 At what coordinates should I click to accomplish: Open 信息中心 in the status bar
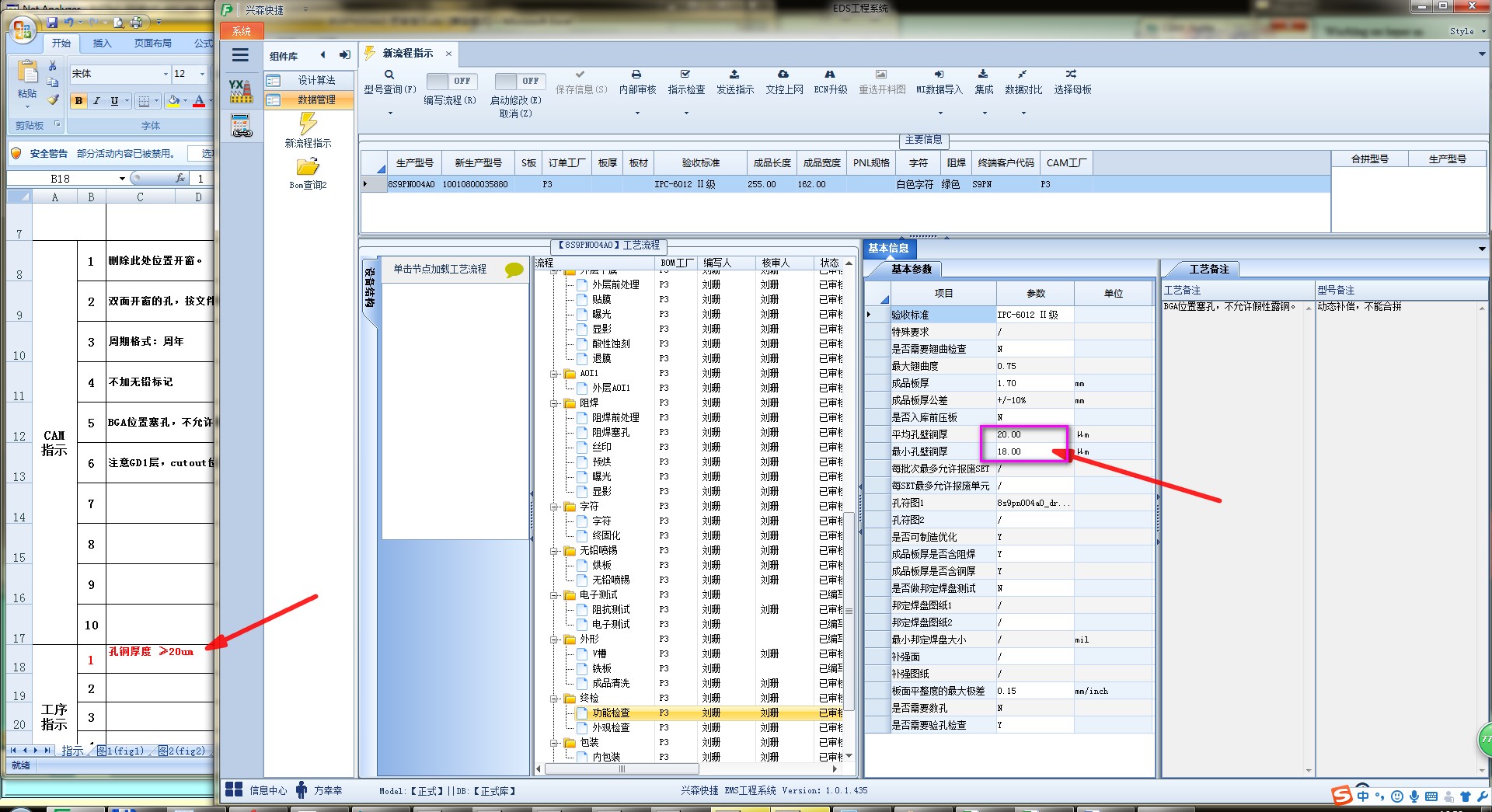tap(256, 790)
